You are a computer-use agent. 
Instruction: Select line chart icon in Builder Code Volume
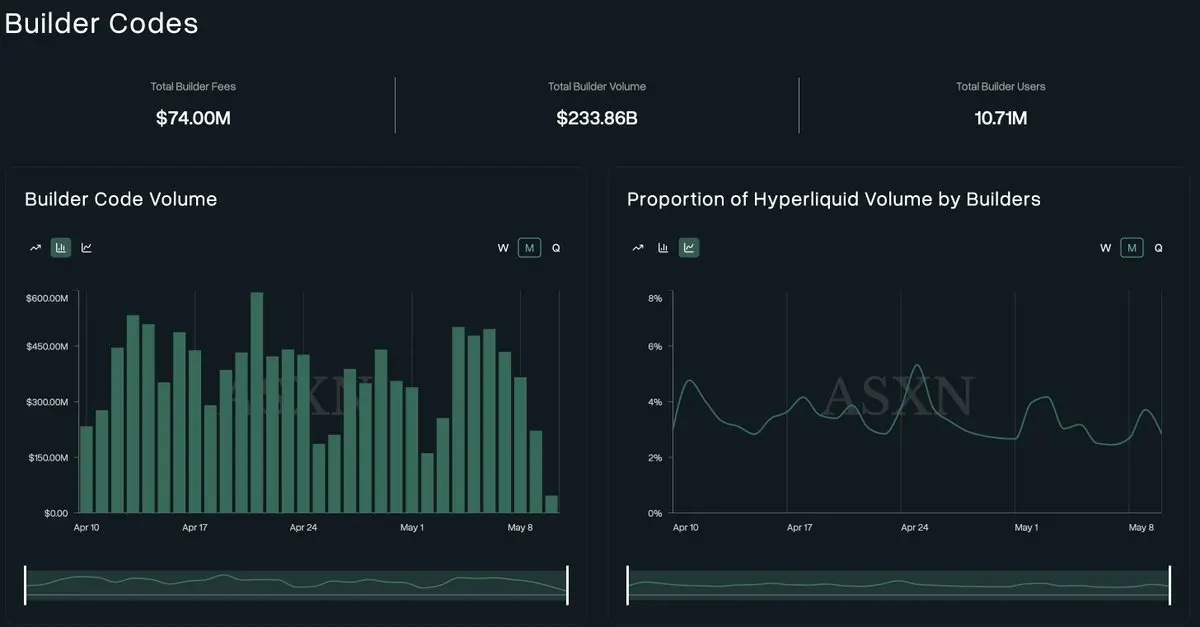(87, 248)
